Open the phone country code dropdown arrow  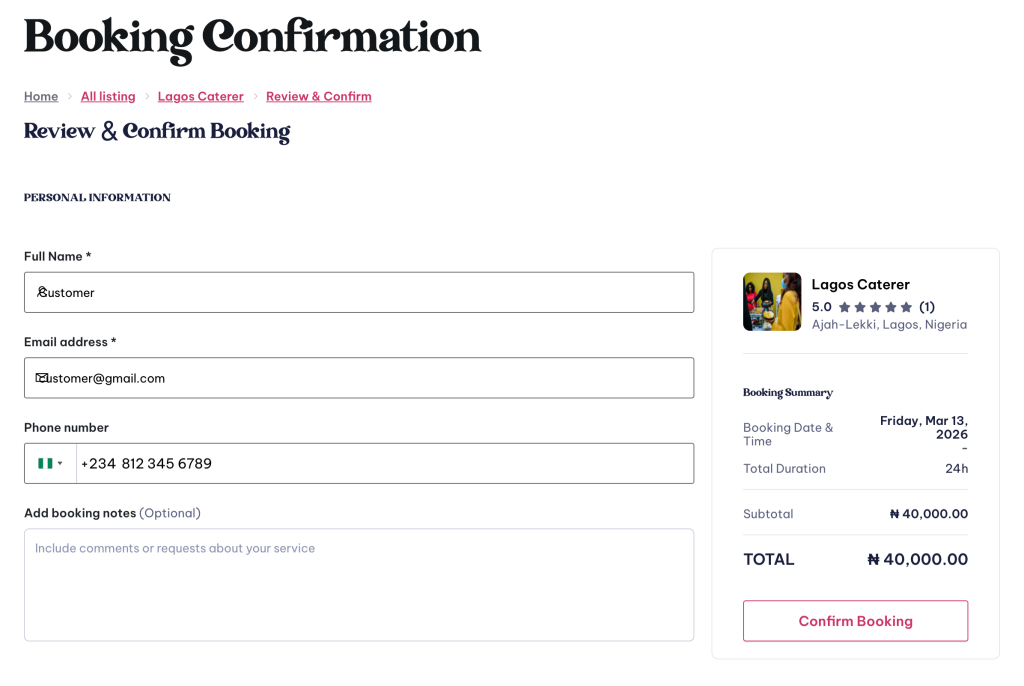[60, 463]
